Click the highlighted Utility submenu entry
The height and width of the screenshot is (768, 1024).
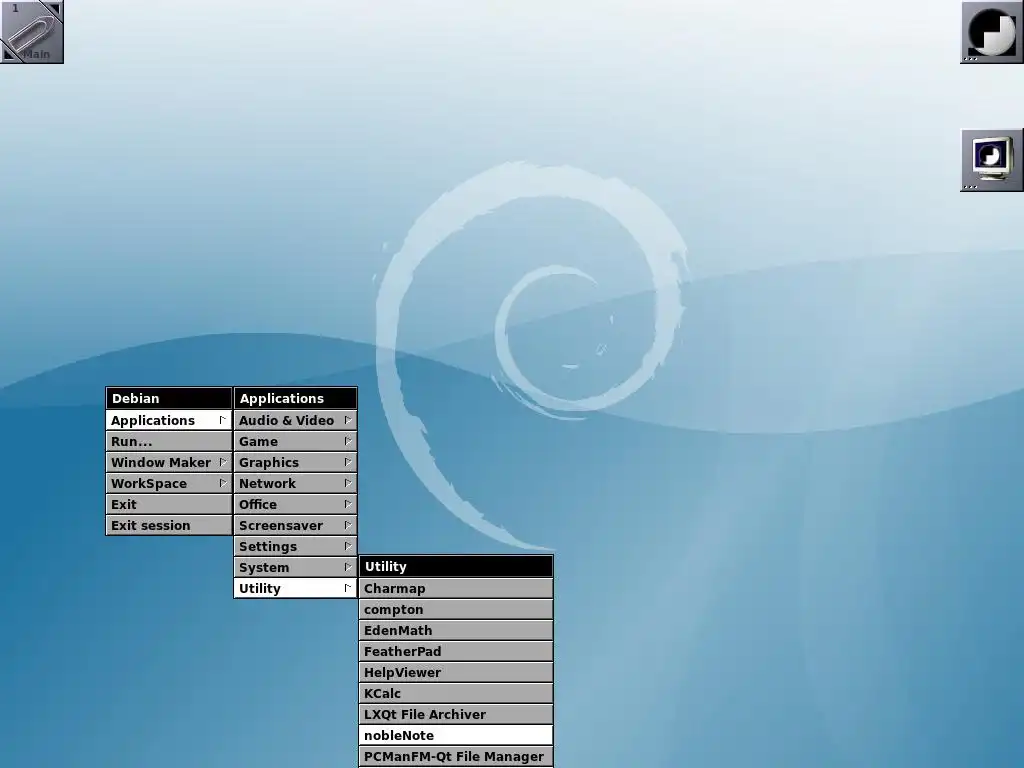pos(295,588)
